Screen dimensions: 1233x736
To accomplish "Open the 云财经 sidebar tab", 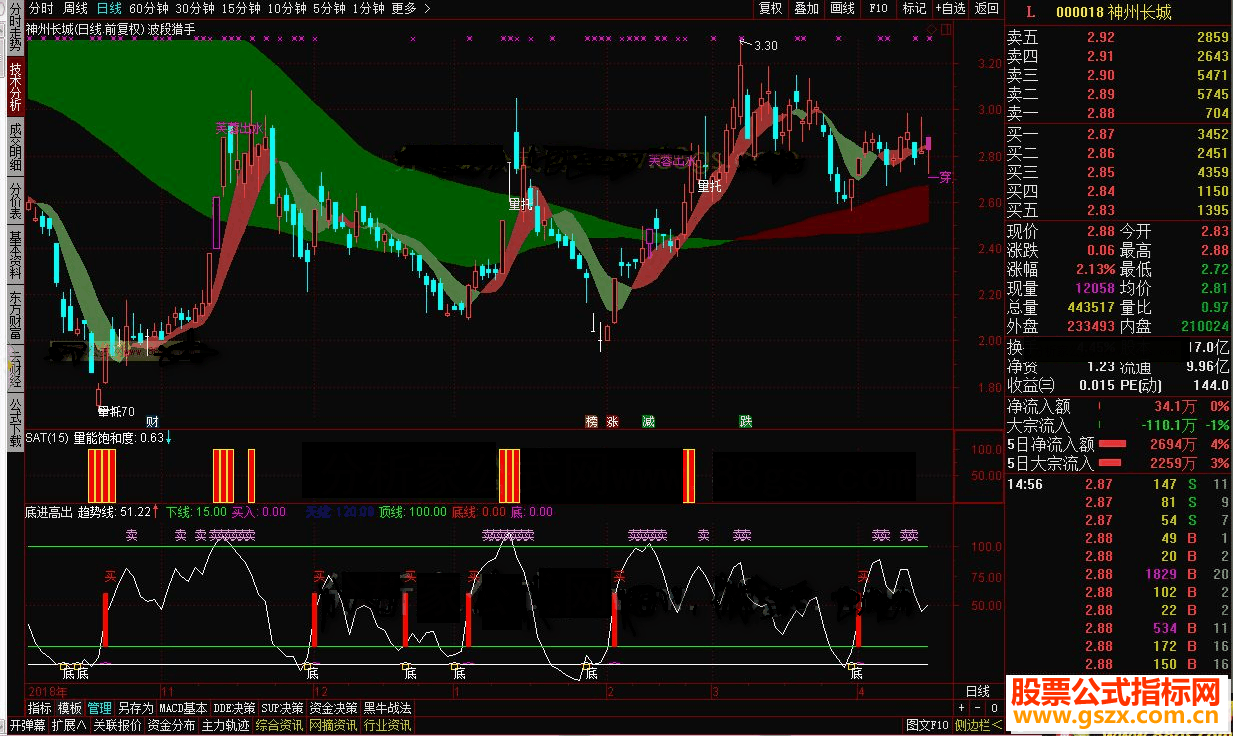I will [x=15, y=368].
